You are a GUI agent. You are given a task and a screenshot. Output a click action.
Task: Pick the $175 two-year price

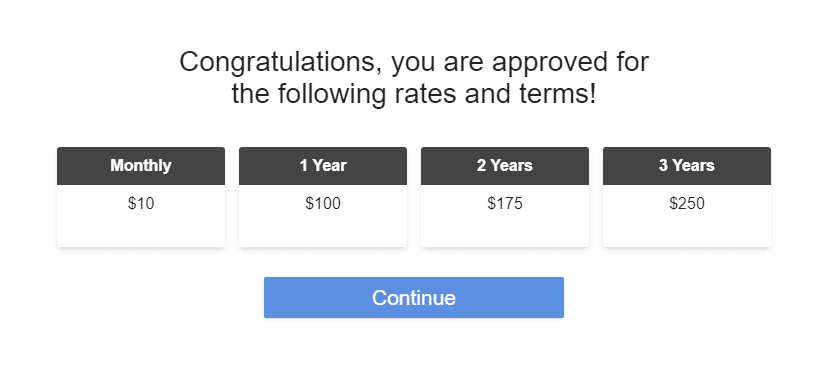(505, 204)
